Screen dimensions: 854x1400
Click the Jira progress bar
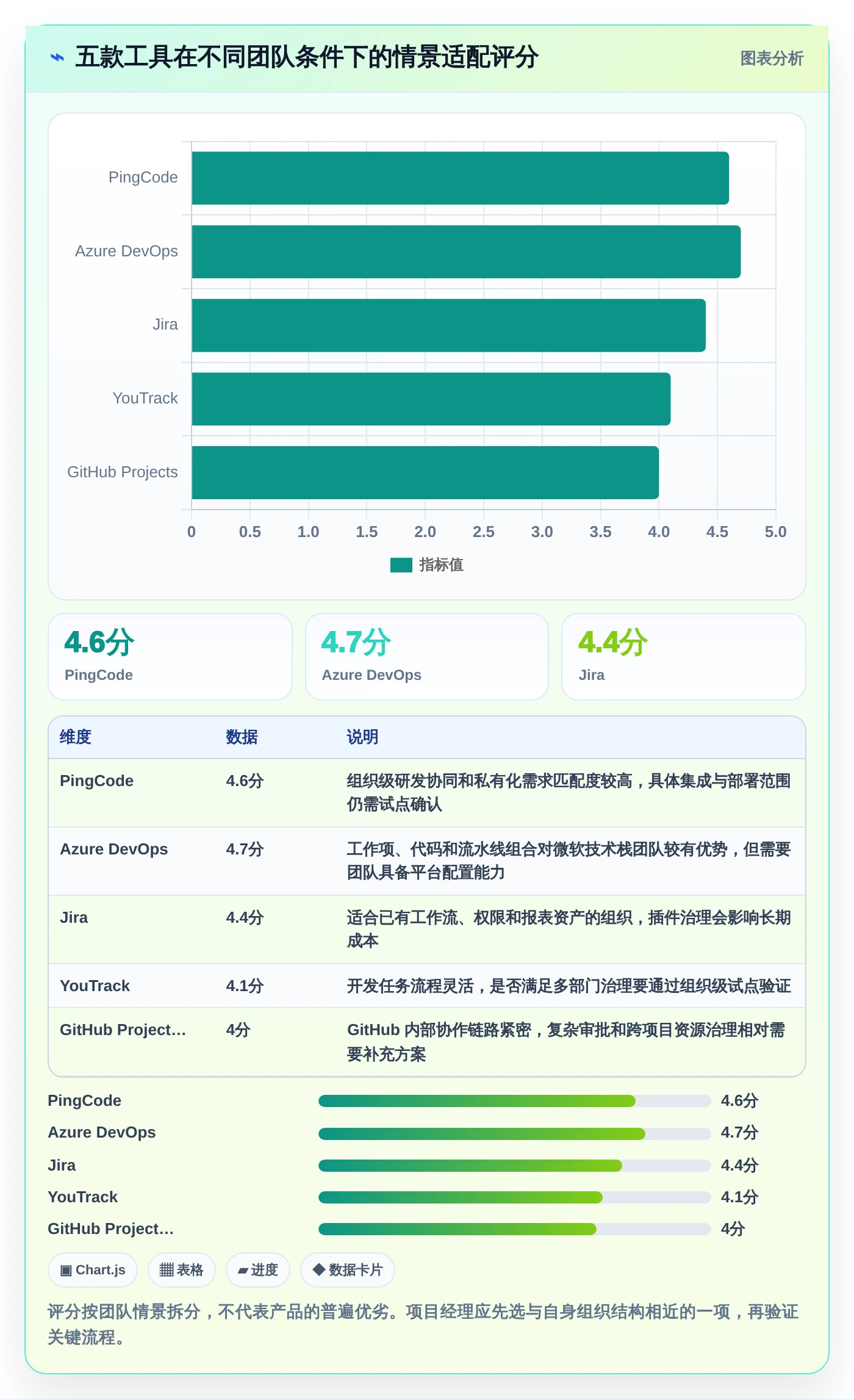514,1166
